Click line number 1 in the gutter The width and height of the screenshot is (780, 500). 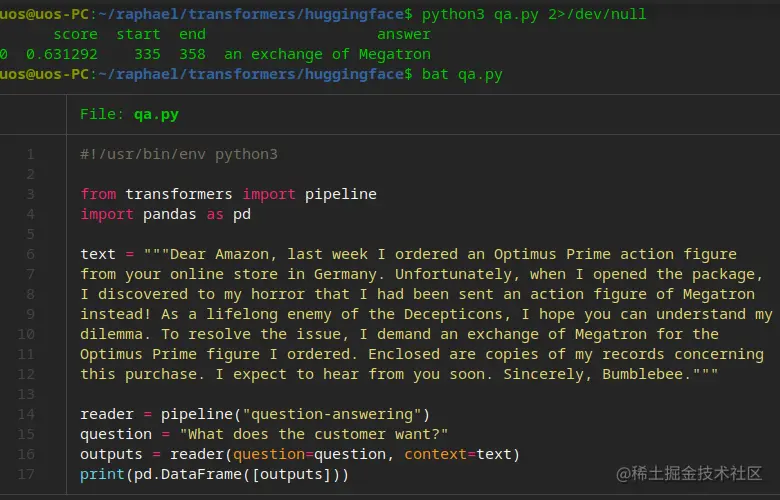click(x=30, y=154)
